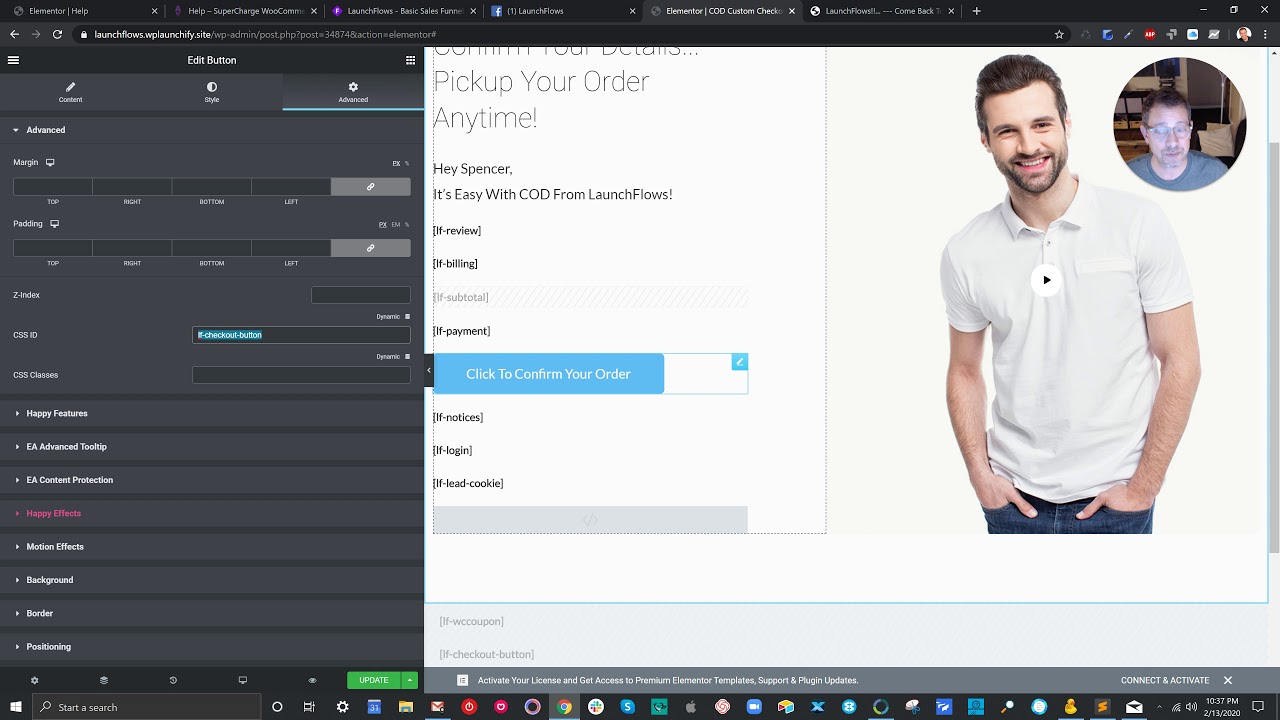The height and width of the screenshot is (720, 1280).
Task: Select the [lf-payment] shortcode text
Action: [461, 331]
